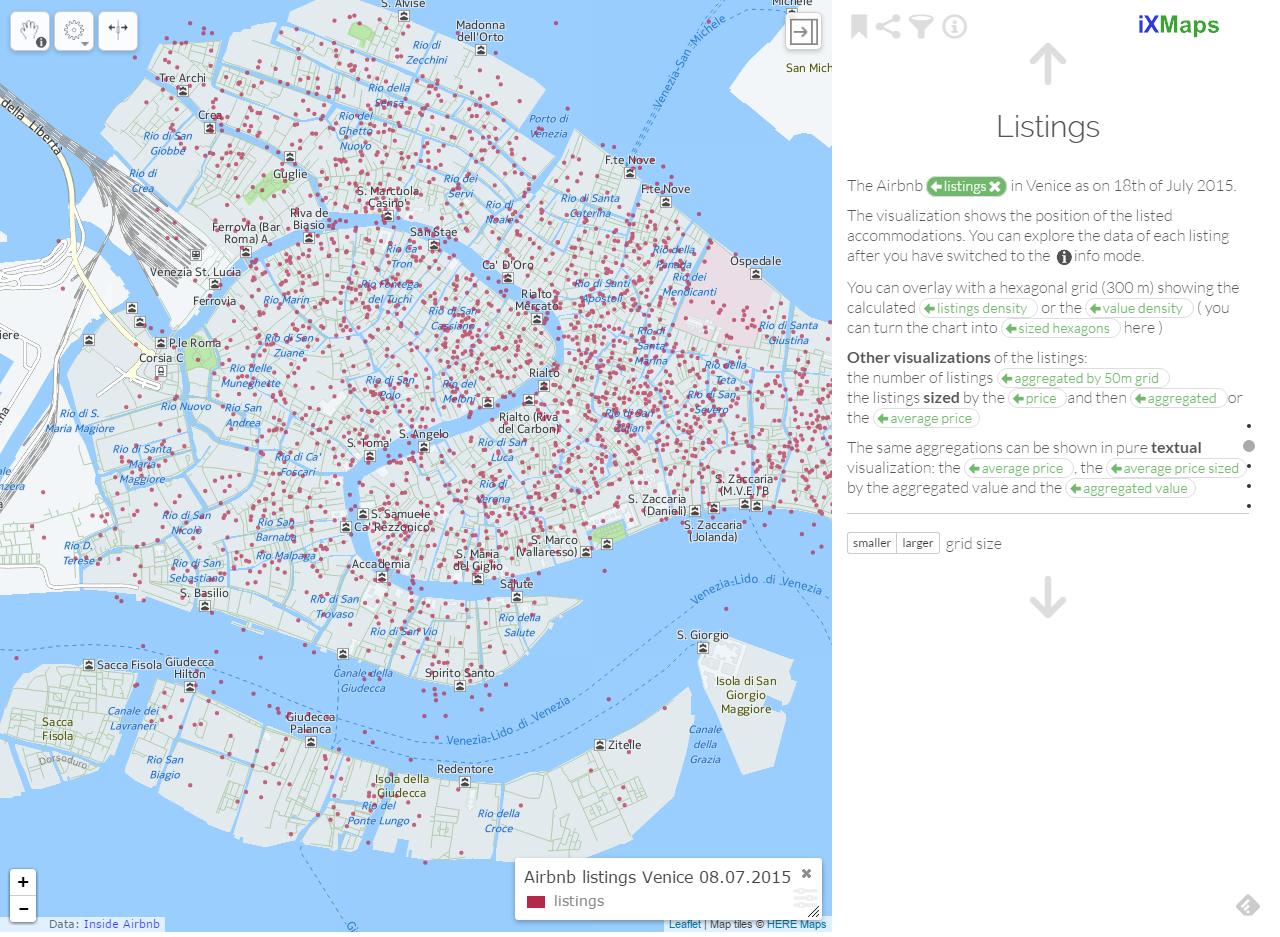
Task: Click the share icon
Action: 888,26
